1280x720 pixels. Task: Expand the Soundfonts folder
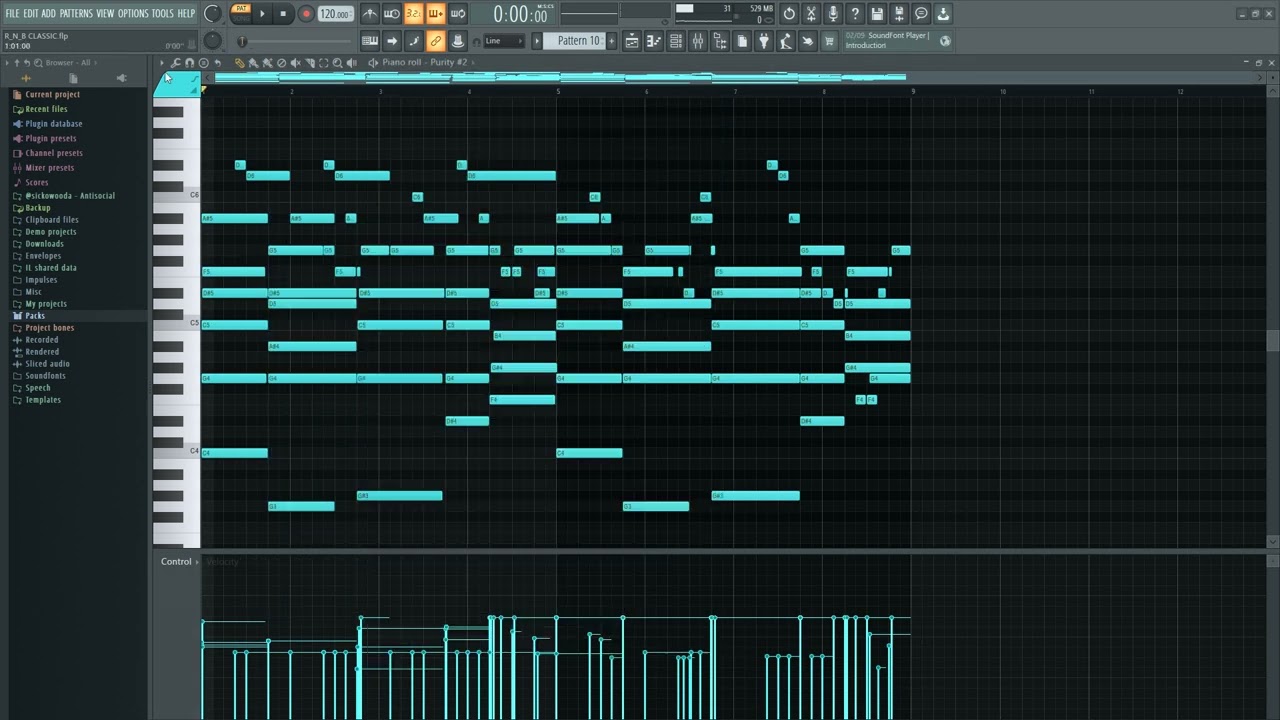[x=45, y=376]
